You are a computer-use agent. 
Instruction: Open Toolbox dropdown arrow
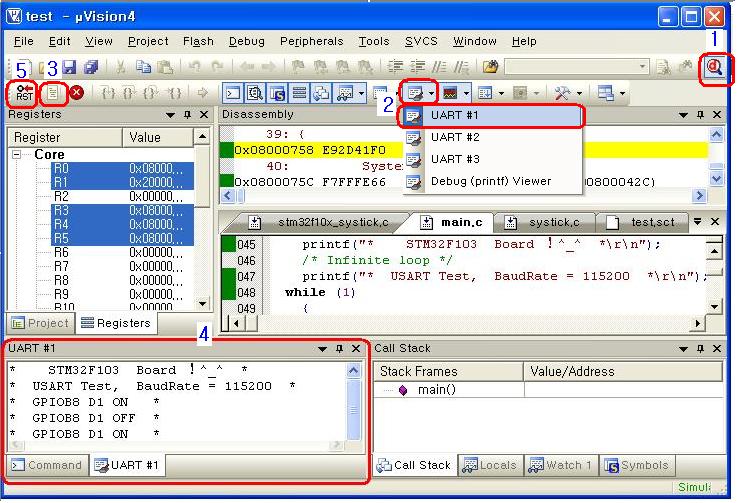[579, 93]
